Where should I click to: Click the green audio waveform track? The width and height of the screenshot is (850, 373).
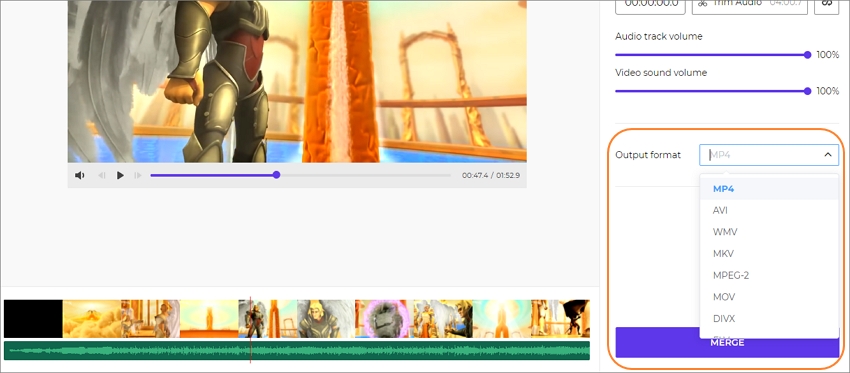(x=297, y=350)
